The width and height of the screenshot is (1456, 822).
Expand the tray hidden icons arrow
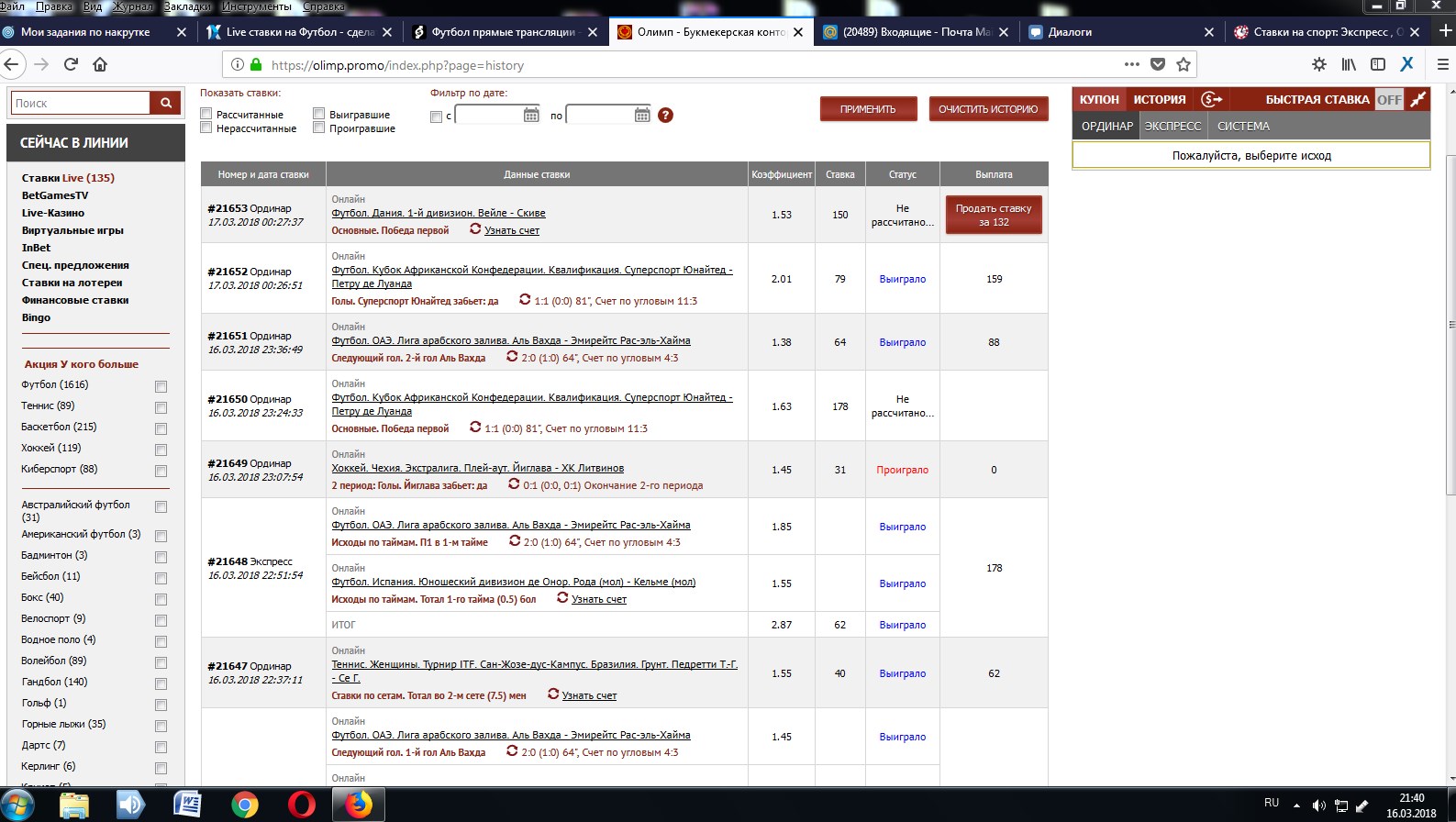[x=1296, y=805]
